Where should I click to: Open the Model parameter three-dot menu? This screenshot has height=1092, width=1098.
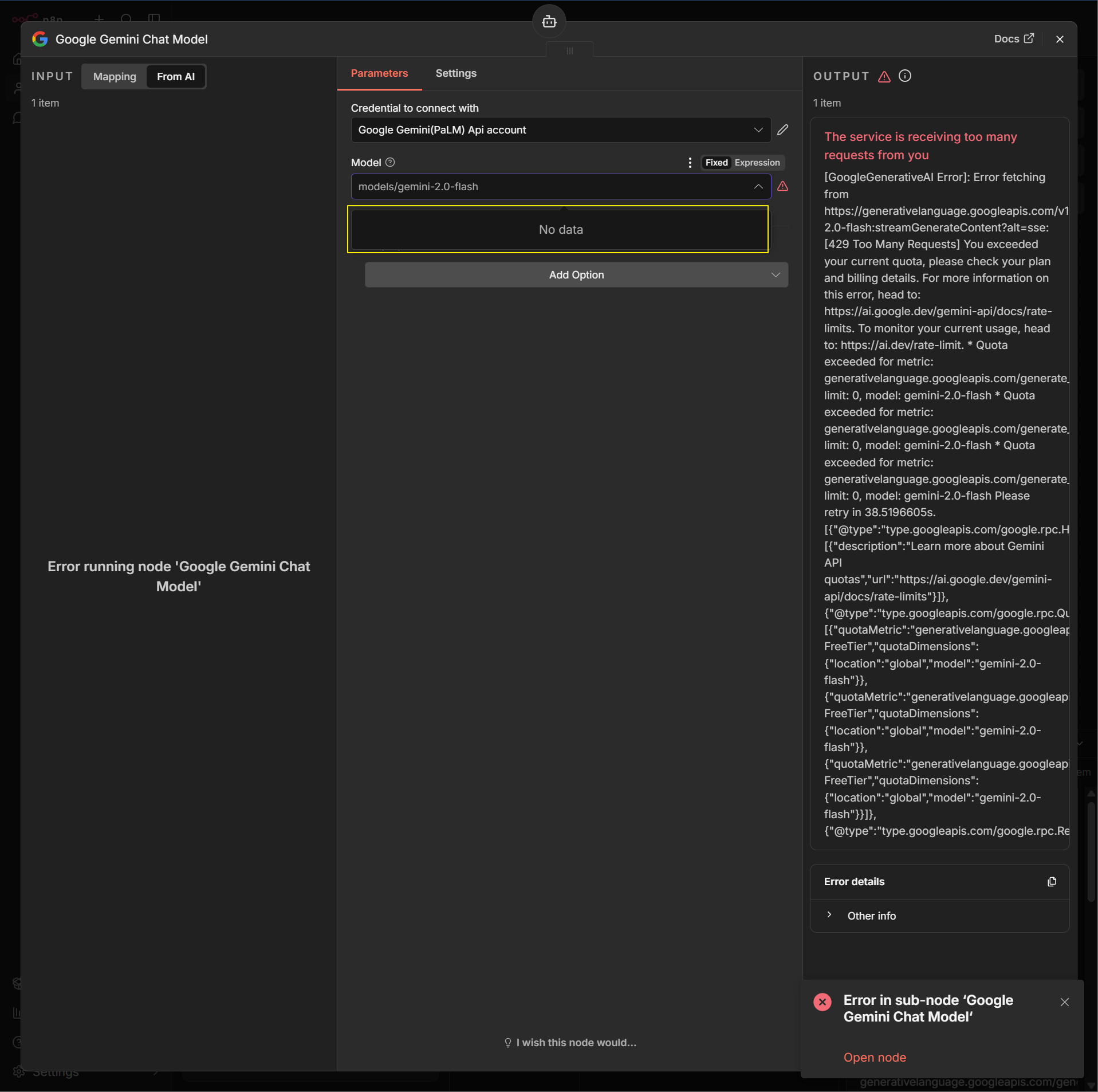click(690, 163)
